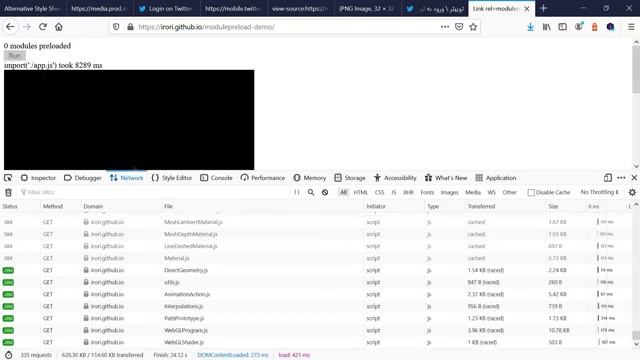
Task: Toggle the sidebar view icon
Action: [x=562, y=27]
